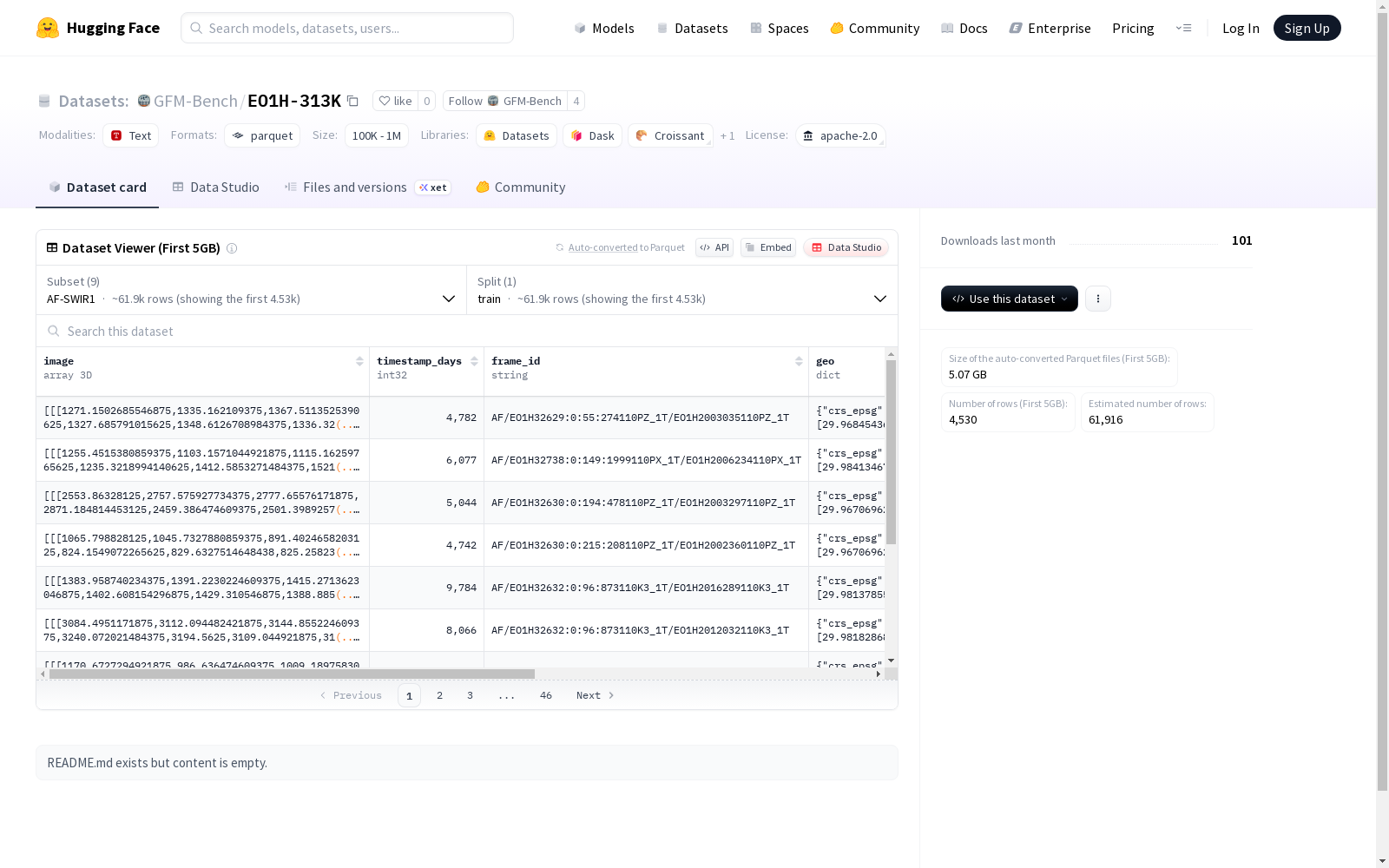Go to page 3 of the dataset

tap(471, 695)
